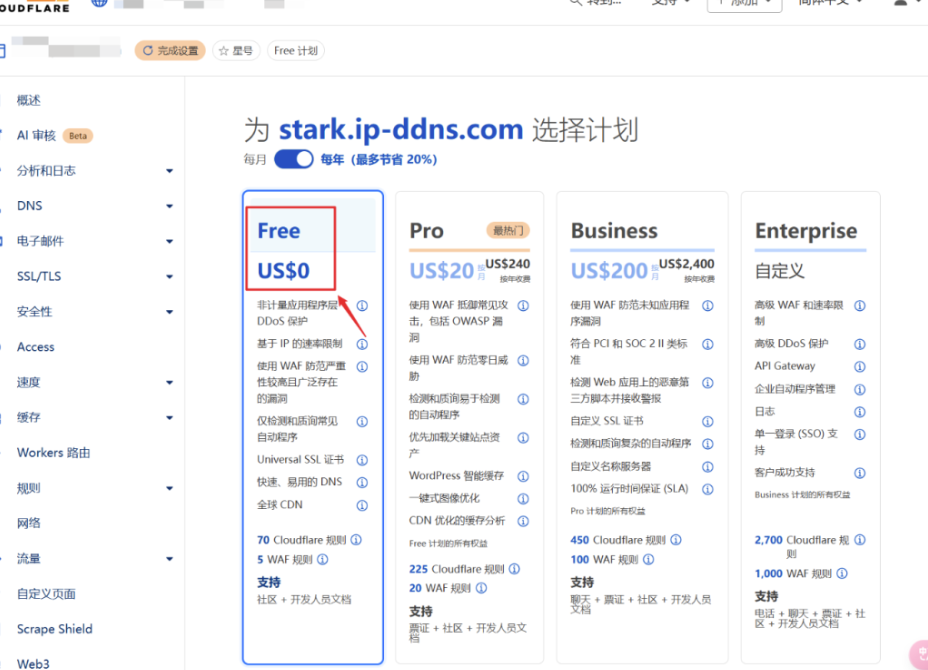The width and height of the screenshot is (928, 670).
Task: Show info for 客户成功支持
Action: 860,473
